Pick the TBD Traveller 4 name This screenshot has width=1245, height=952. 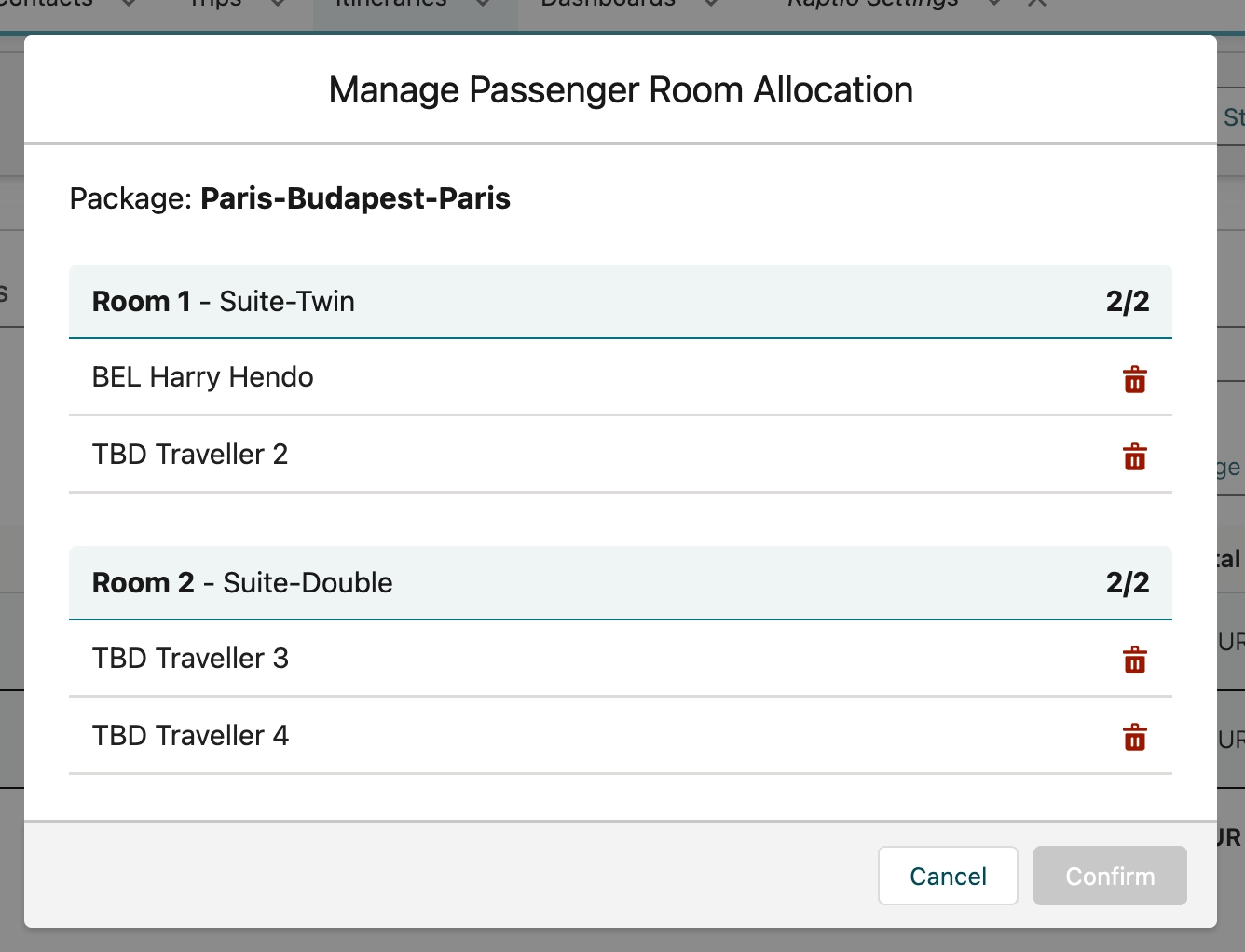click(190, 736)
